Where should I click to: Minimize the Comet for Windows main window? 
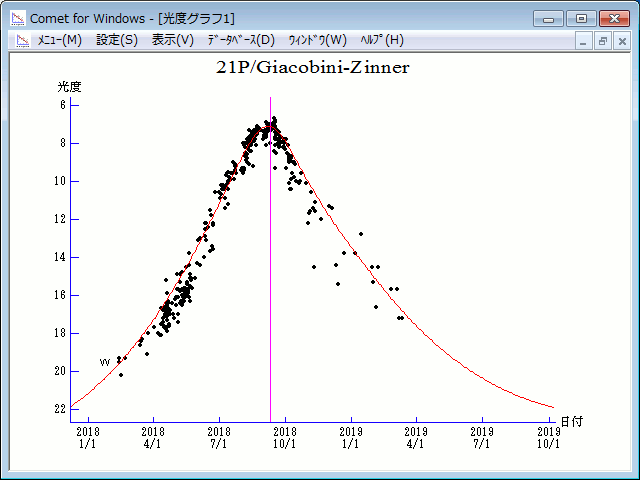pos(548,18)
